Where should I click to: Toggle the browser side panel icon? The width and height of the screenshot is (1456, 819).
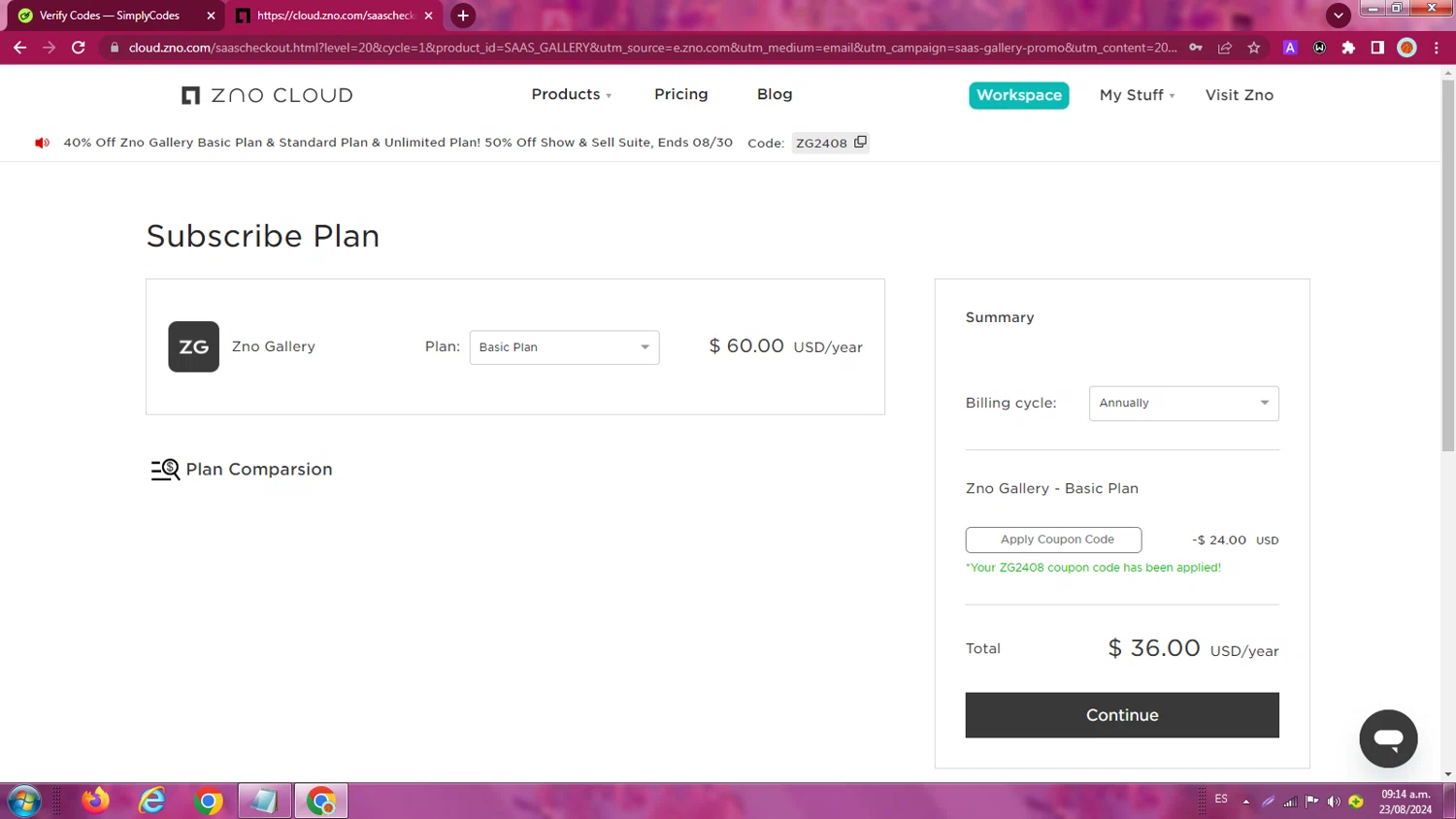tap(1377, 48)
